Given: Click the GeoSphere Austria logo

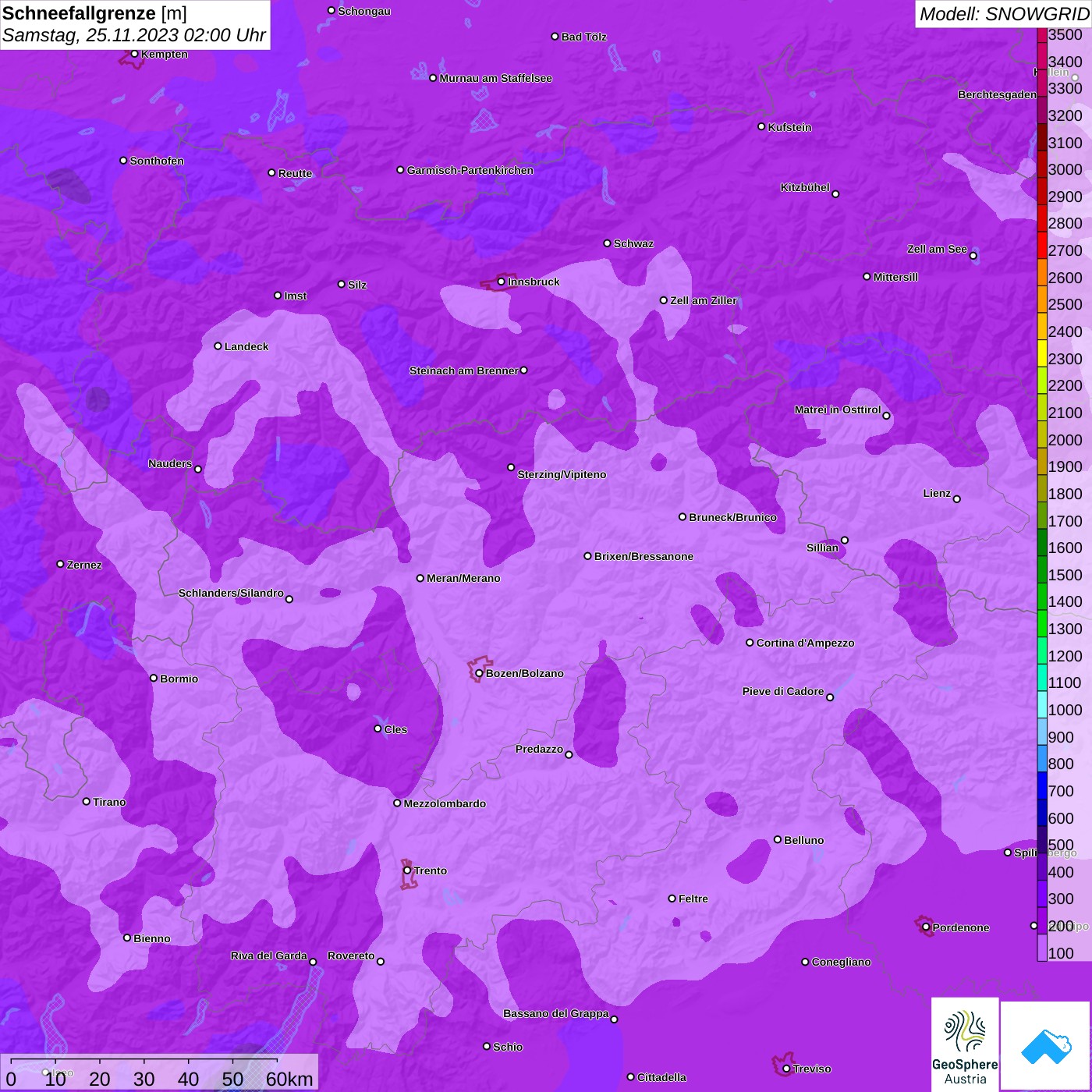Looking at the screenshot, I should pos(965,1044).
